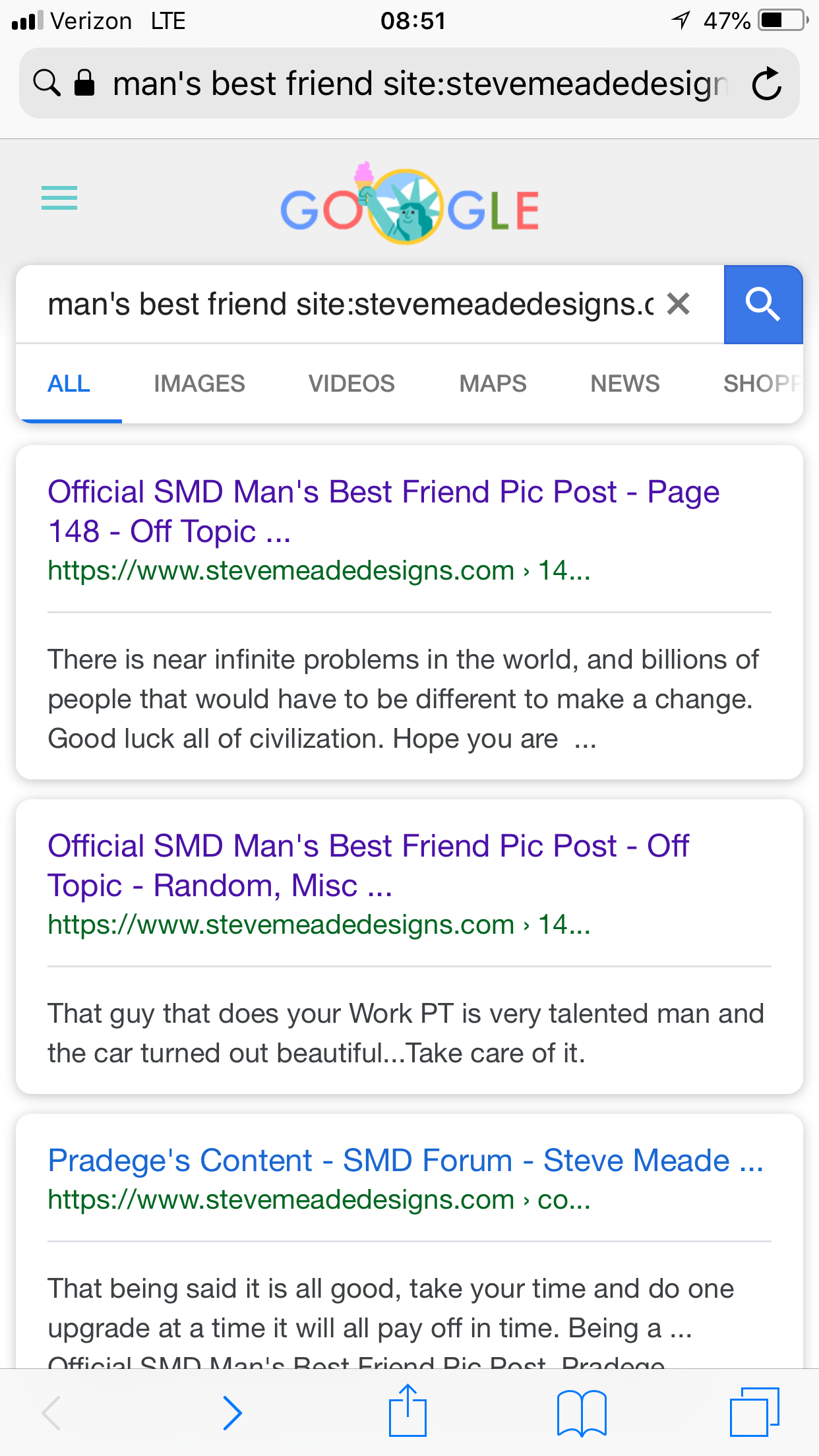Open the Google hamburger menu
Viewport: 819px width, 1456px height.
59,198
